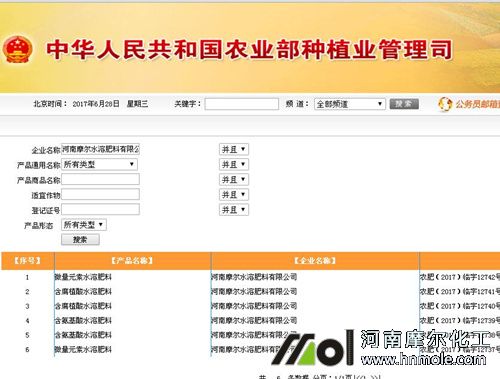
Task: Open 并且 dropdown next to 企业名称
Action: coord(234,149)
